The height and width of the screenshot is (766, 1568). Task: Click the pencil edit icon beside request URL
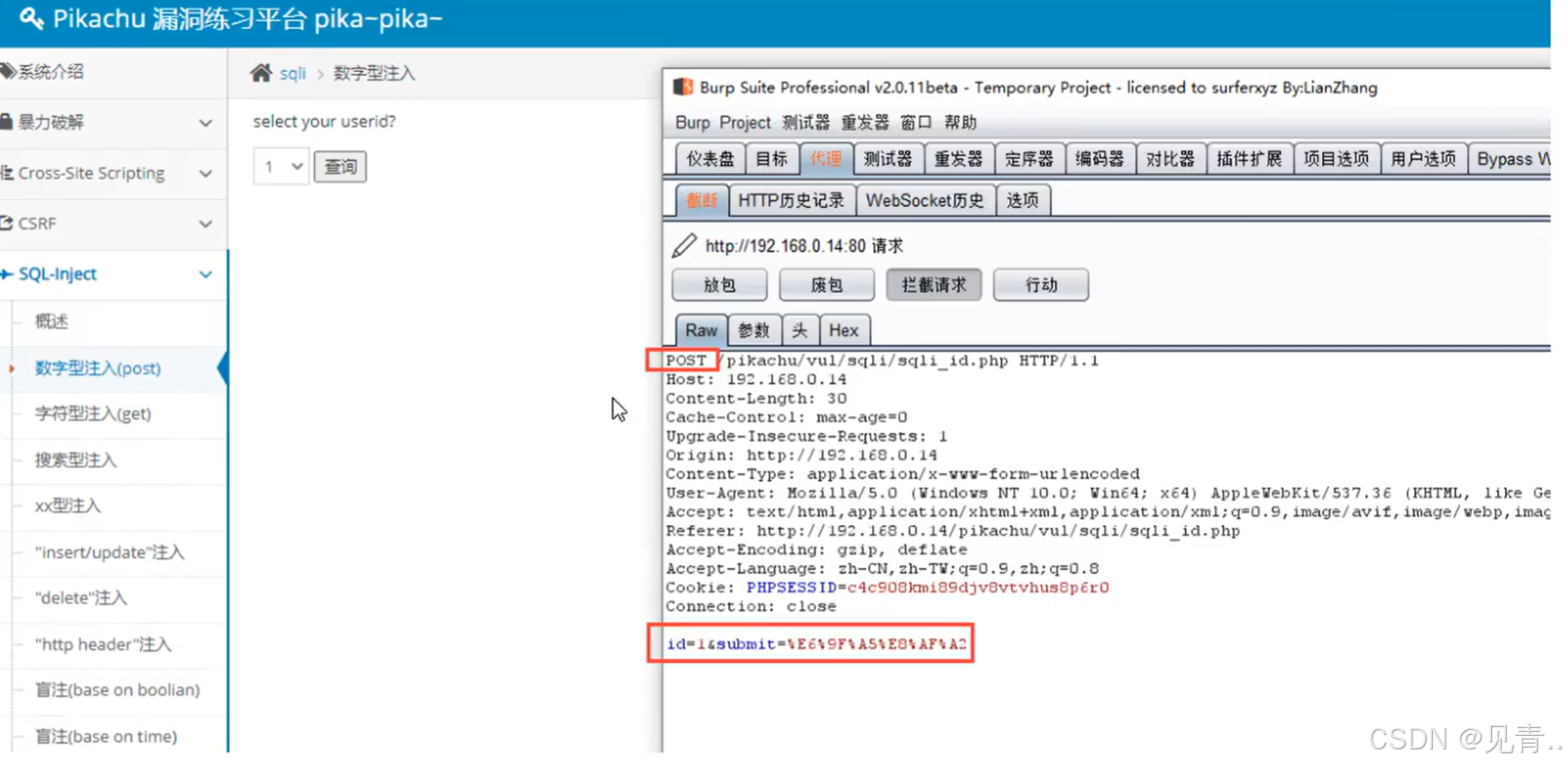click(684, 246)
